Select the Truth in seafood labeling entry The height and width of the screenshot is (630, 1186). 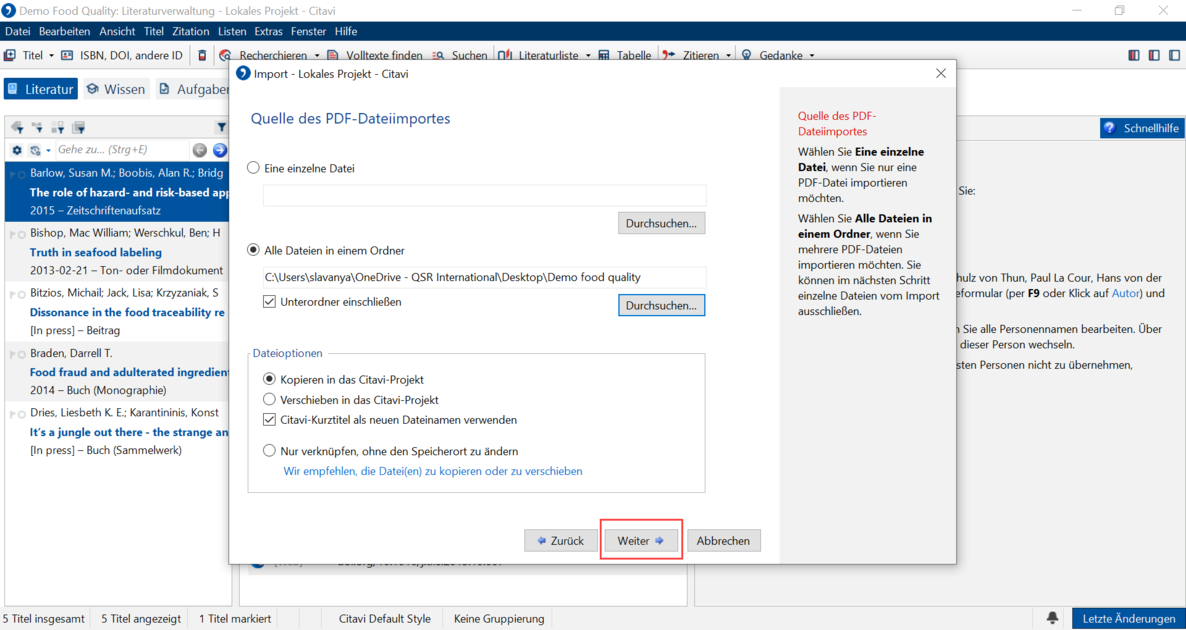(118, 252)
